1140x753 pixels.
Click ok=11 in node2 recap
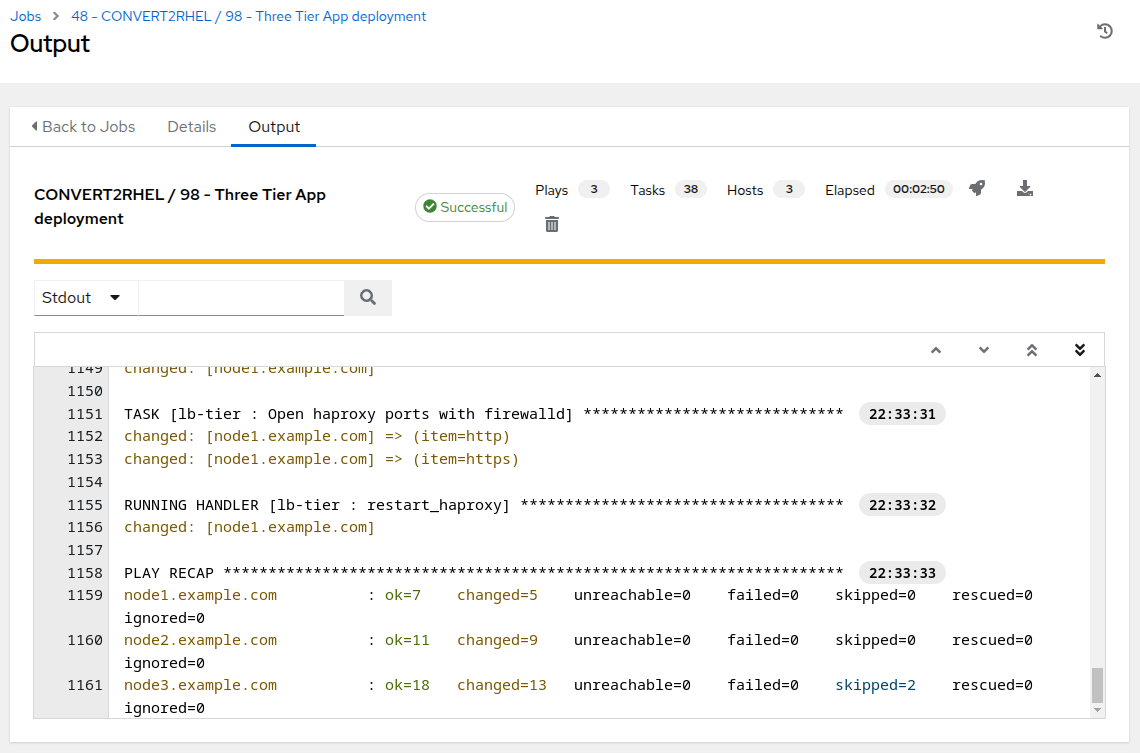coord(407,640)
